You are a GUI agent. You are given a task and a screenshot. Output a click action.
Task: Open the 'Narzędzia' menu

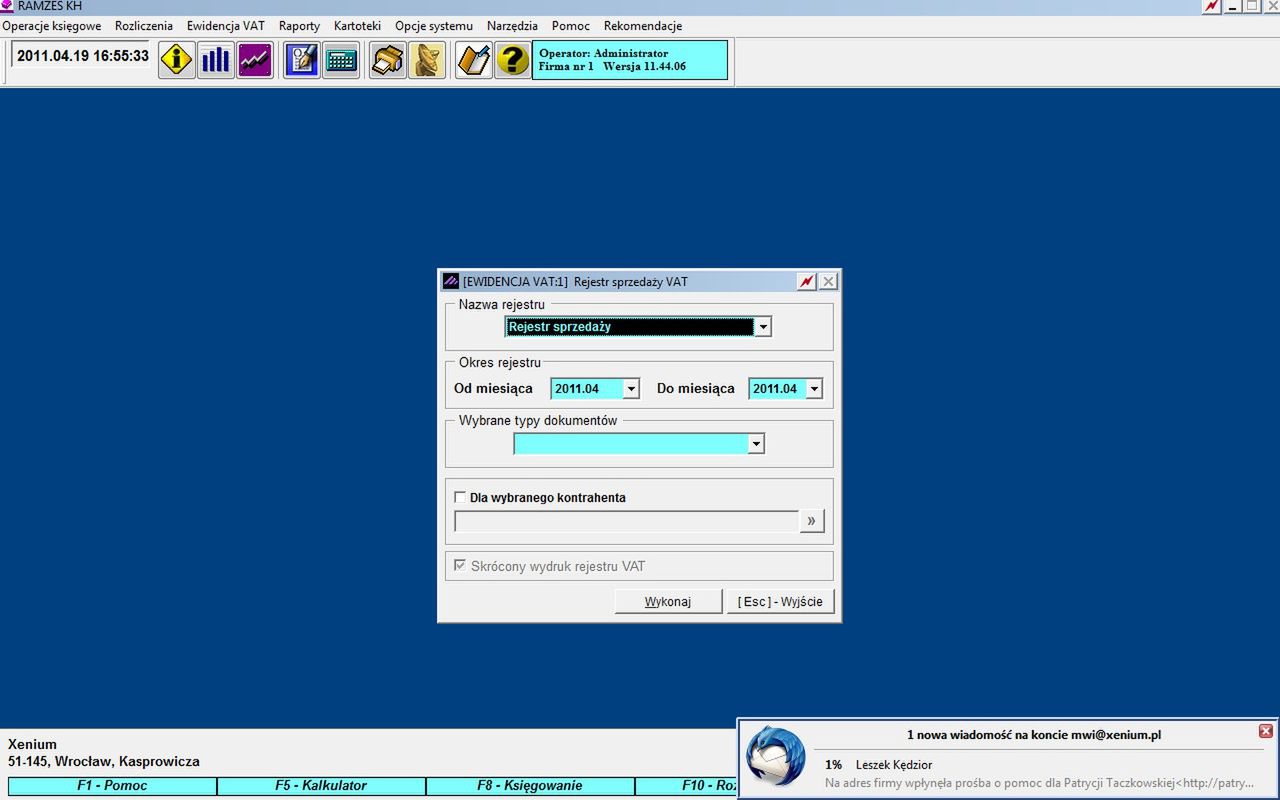pyautogui.click(x=512, y=26)
